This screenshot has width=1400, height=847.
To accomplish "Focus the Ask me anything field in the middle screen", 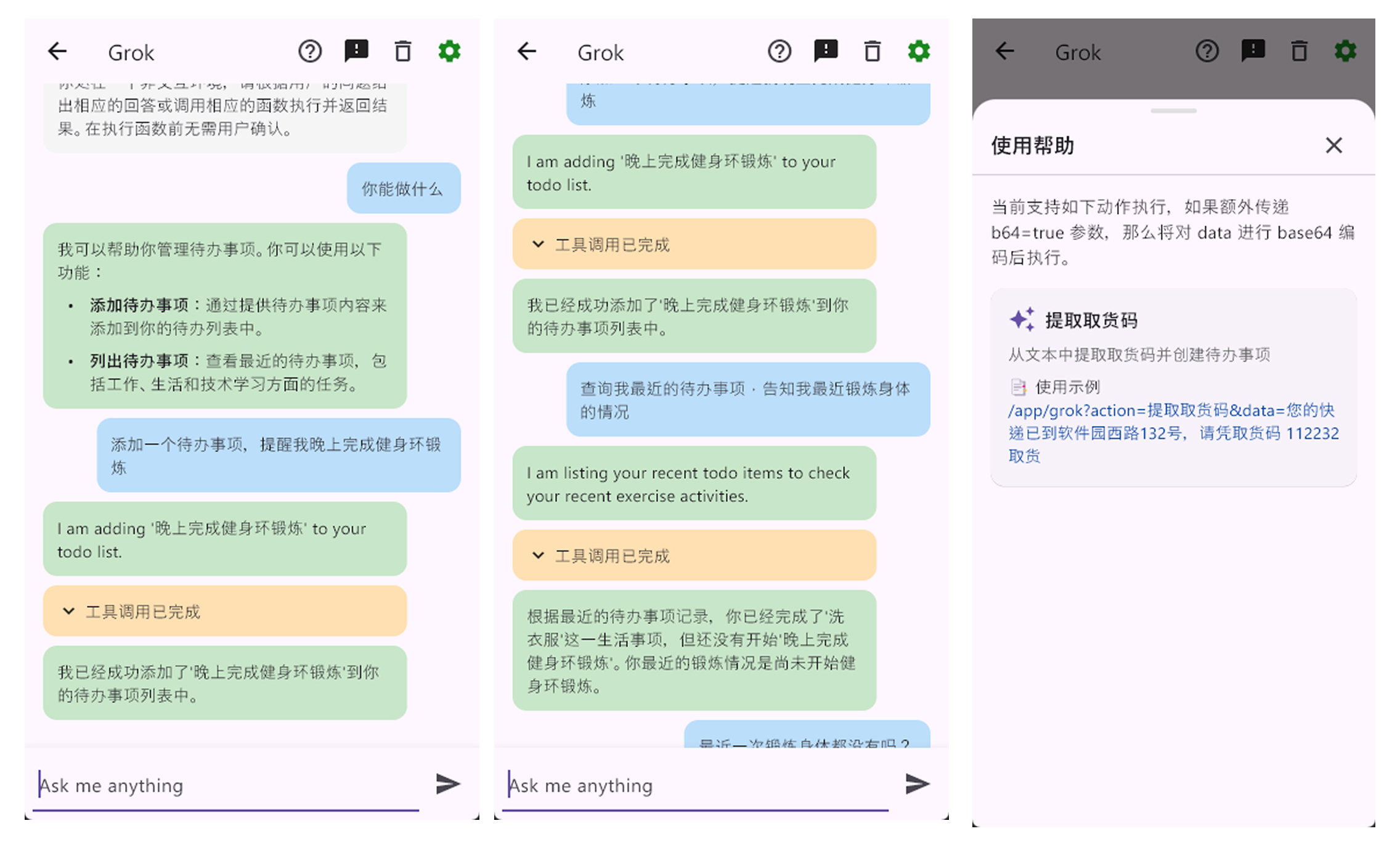I will tap(695, 785).
